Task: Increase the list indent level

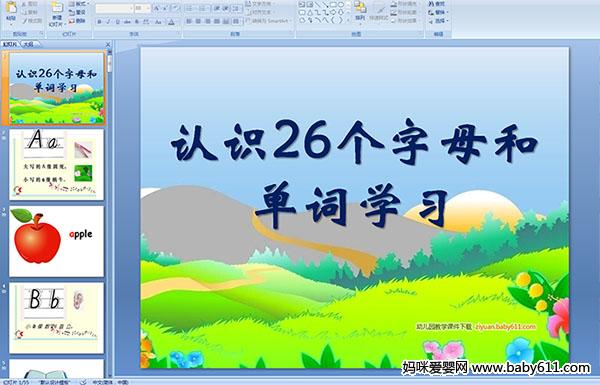Action: pos(226,8)
